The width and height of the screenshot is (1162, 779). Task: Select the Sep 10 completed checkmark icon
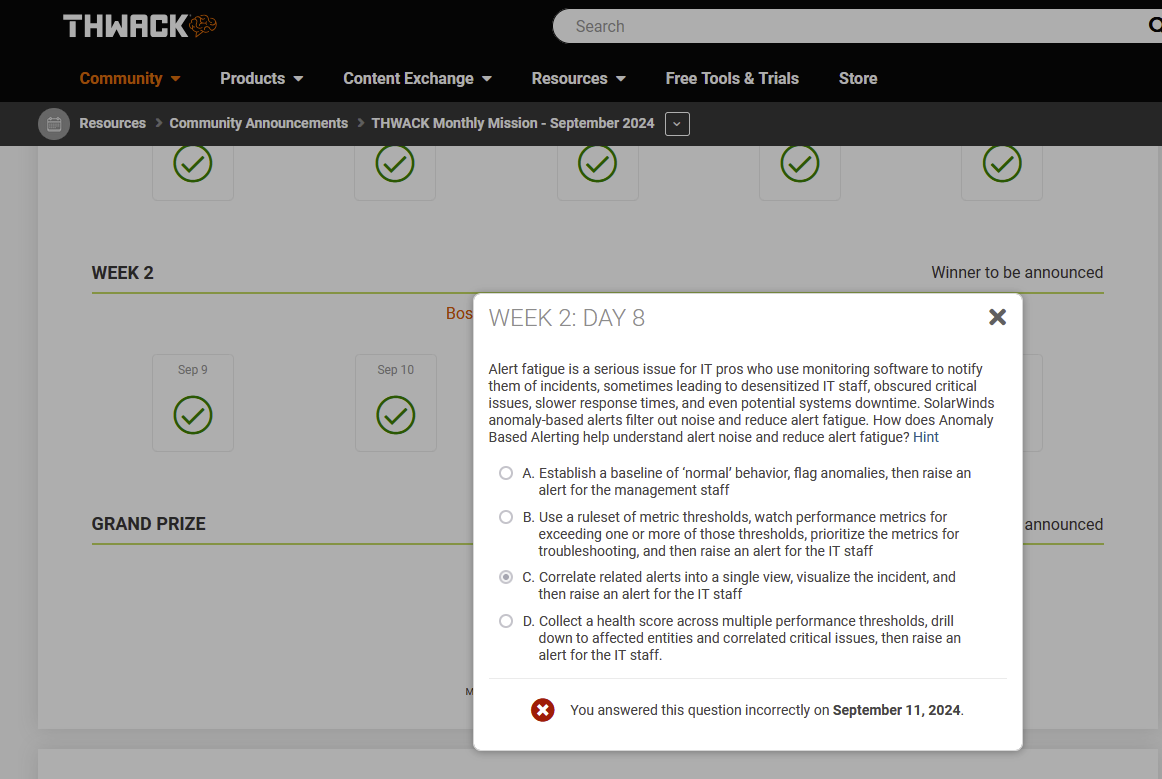pyautogui.click(x=395, y=415)
